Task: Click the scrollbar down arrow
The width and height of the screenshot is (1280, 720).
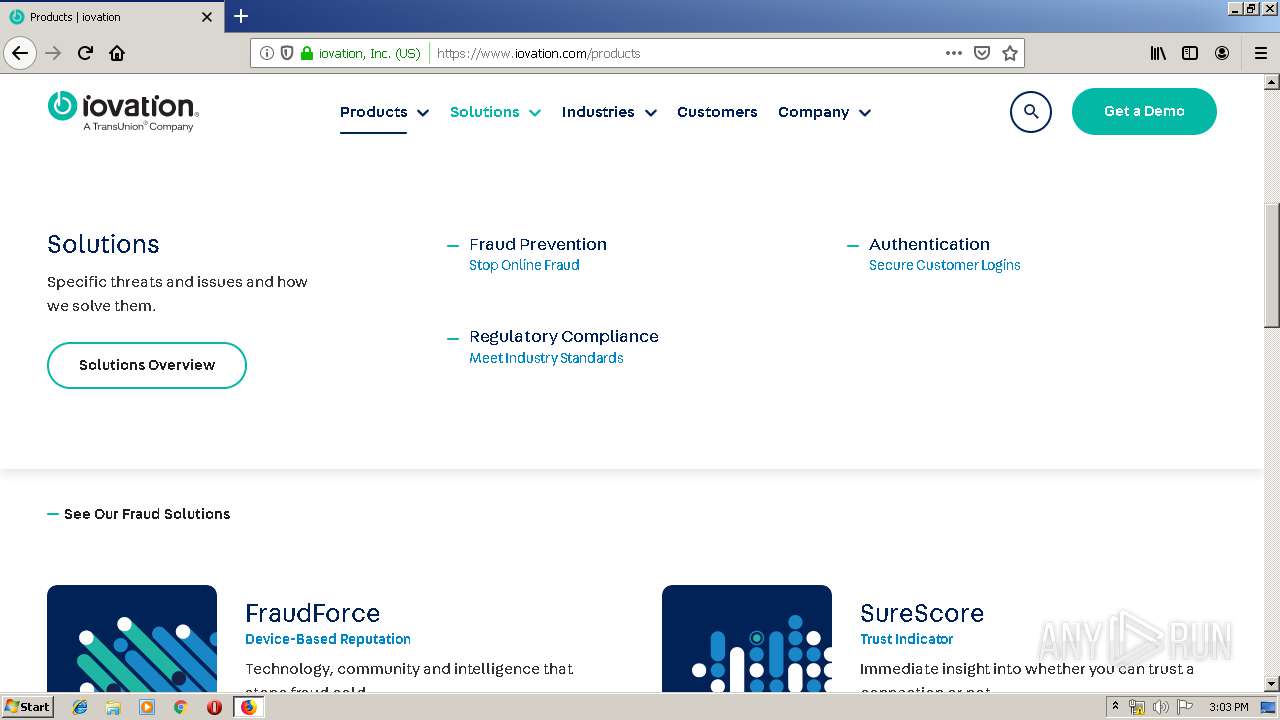Action: click(1271, 684)
